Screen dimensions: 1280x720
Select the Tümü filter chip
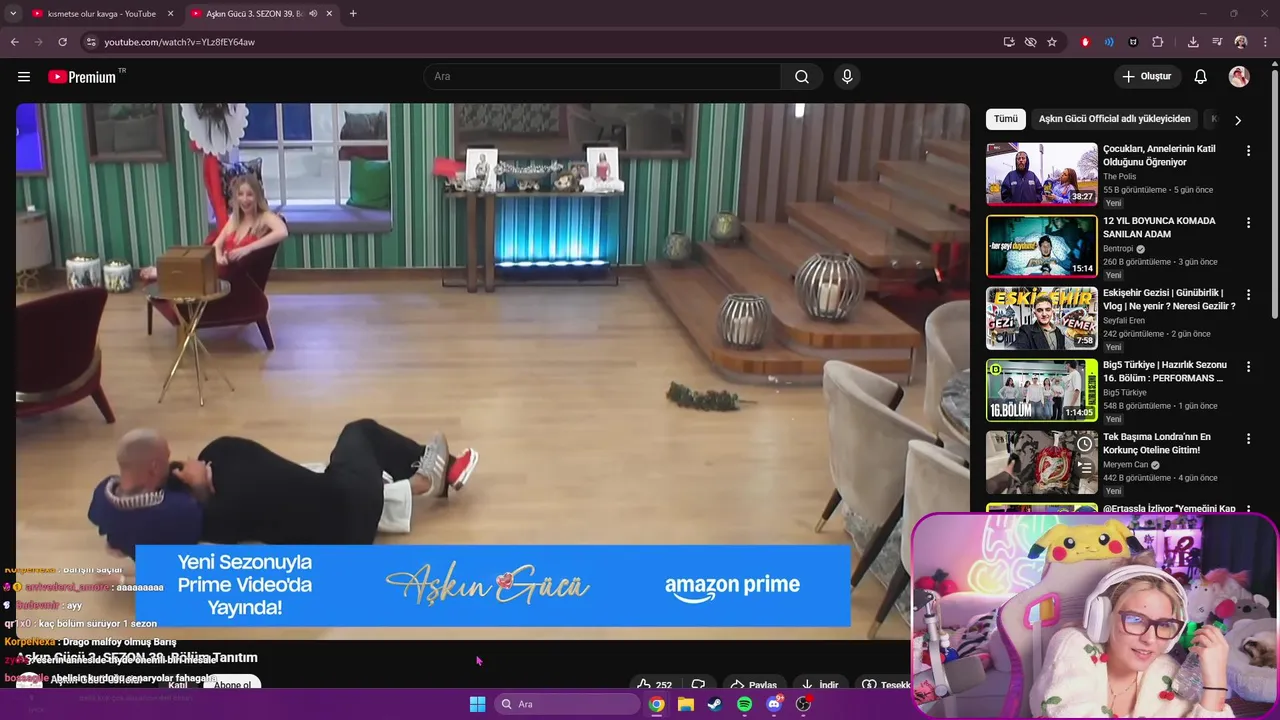(x=1006, y=119)
